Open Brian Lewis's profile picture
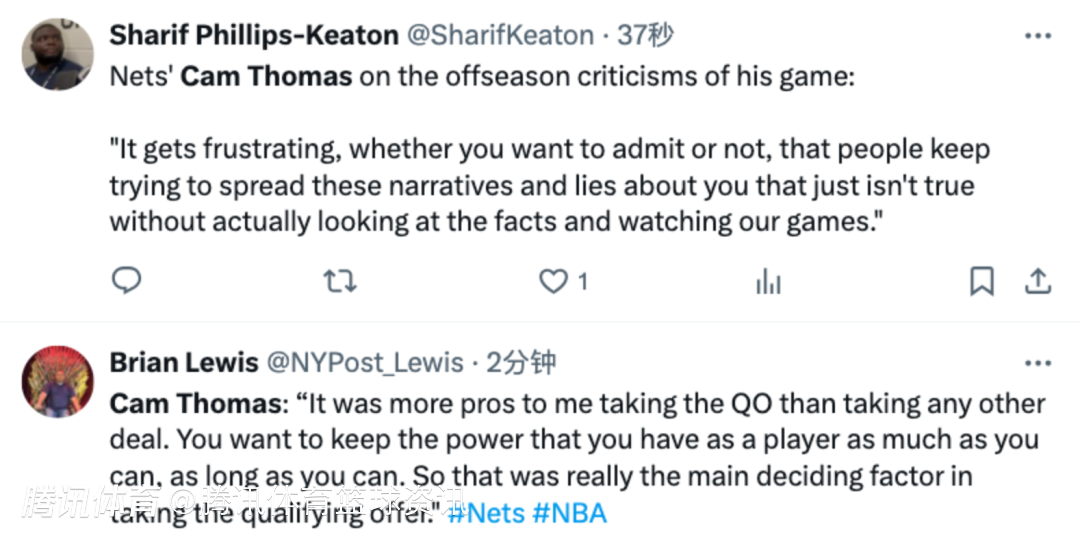 tap(58, 381)
